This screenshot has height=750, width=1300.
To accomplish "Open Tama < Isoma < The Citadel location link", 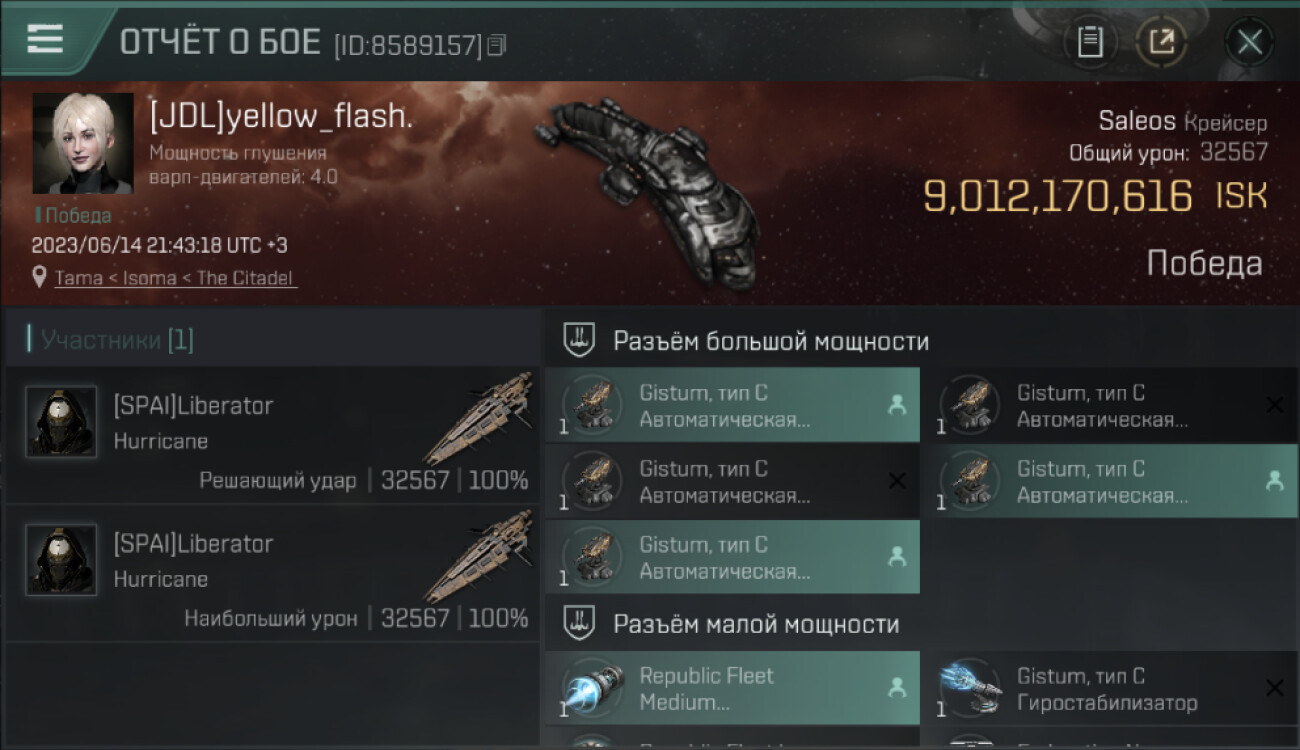I will (x=175, y=278).
